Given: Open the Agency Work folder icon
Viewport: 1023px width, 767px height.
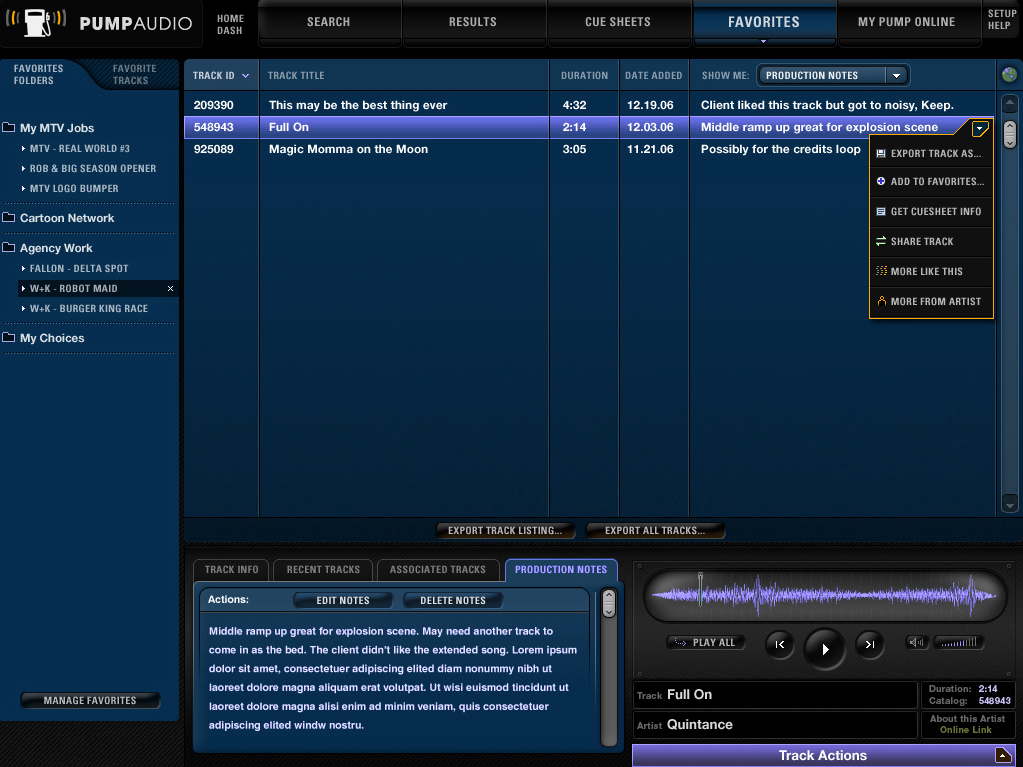Looking at the screenshot, I should click(x=9, y=247).
